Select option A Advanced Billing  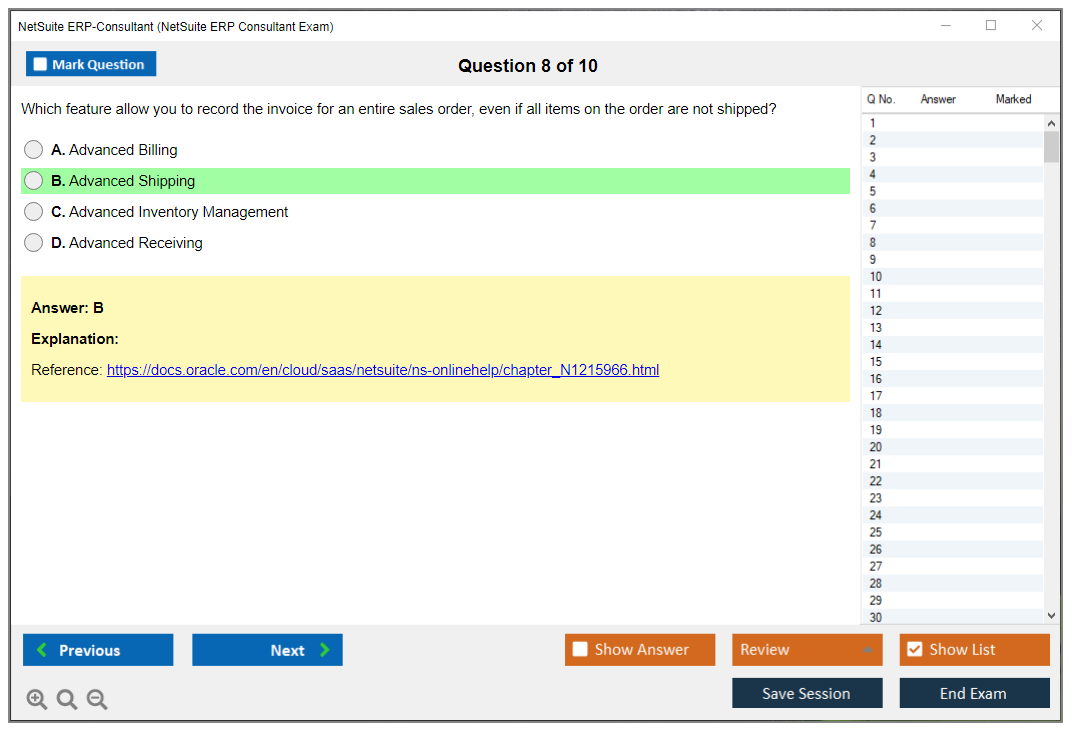point(34,149)
